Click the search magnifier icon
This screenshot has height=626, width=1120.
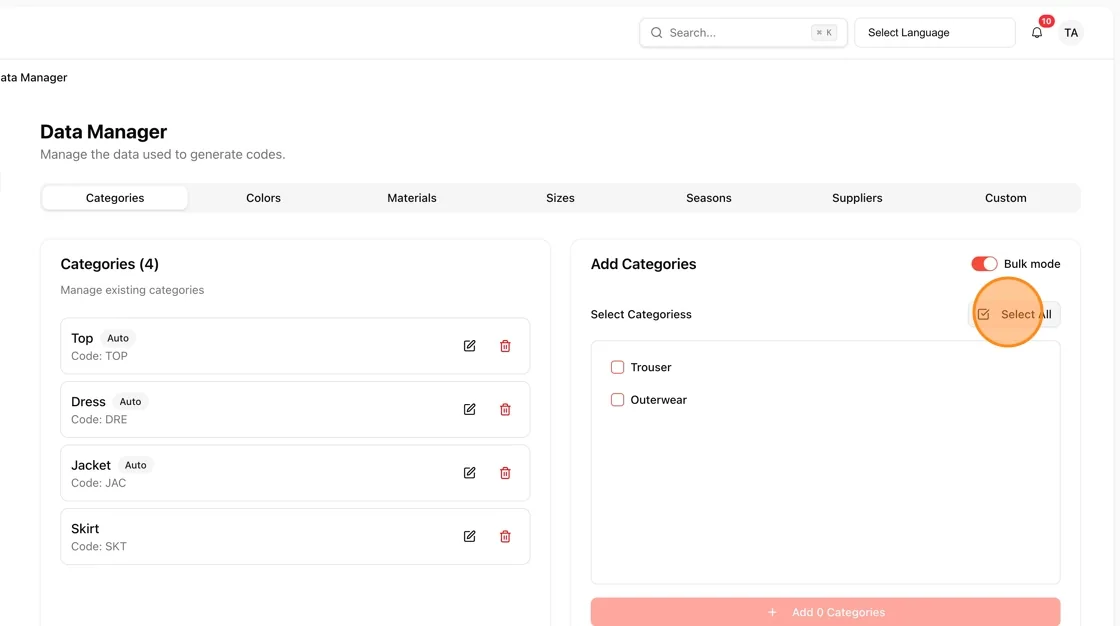656,33
